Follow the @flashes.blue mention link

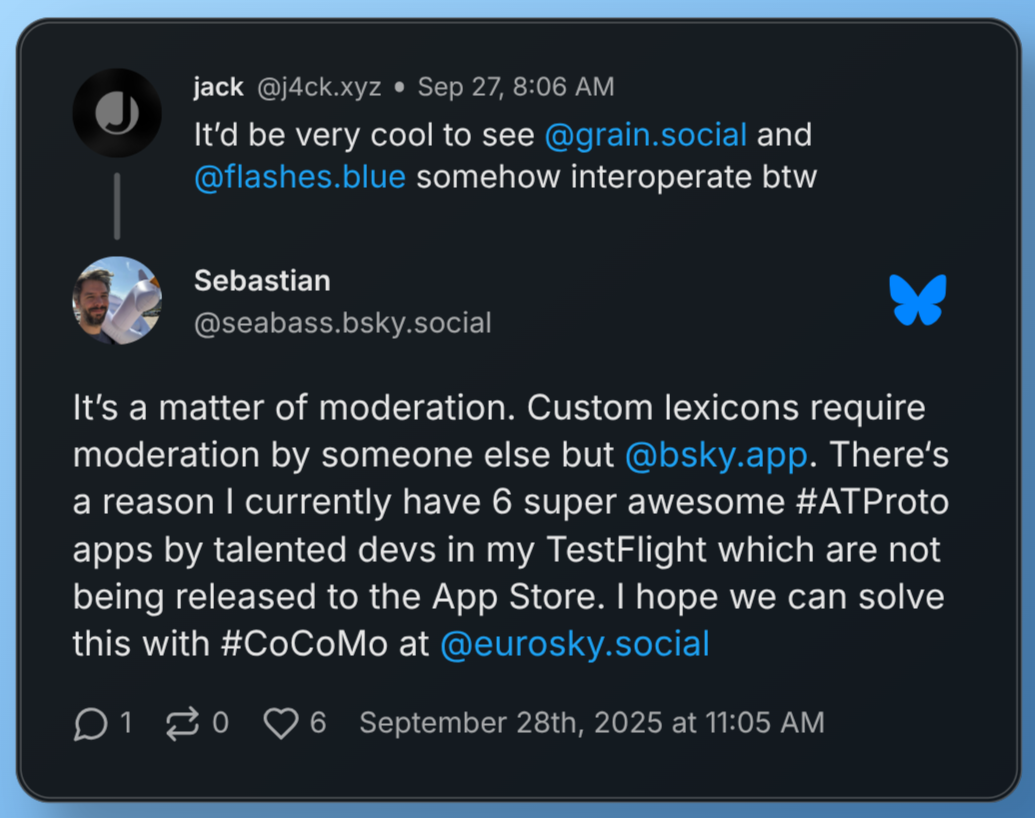tap(299, 177)
